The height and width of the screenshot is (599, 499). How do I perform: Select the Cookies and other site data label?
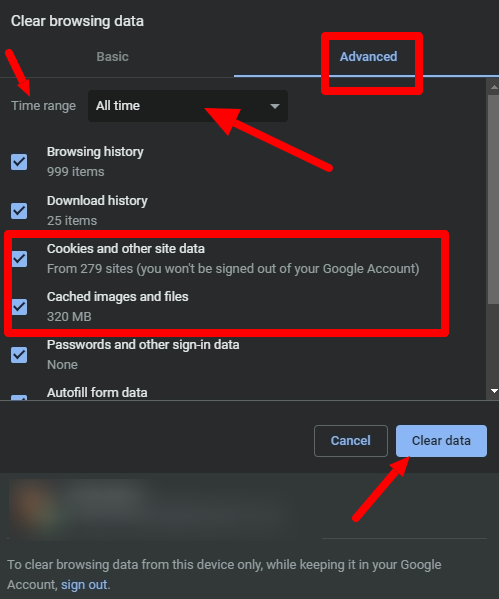click(126, 249)
